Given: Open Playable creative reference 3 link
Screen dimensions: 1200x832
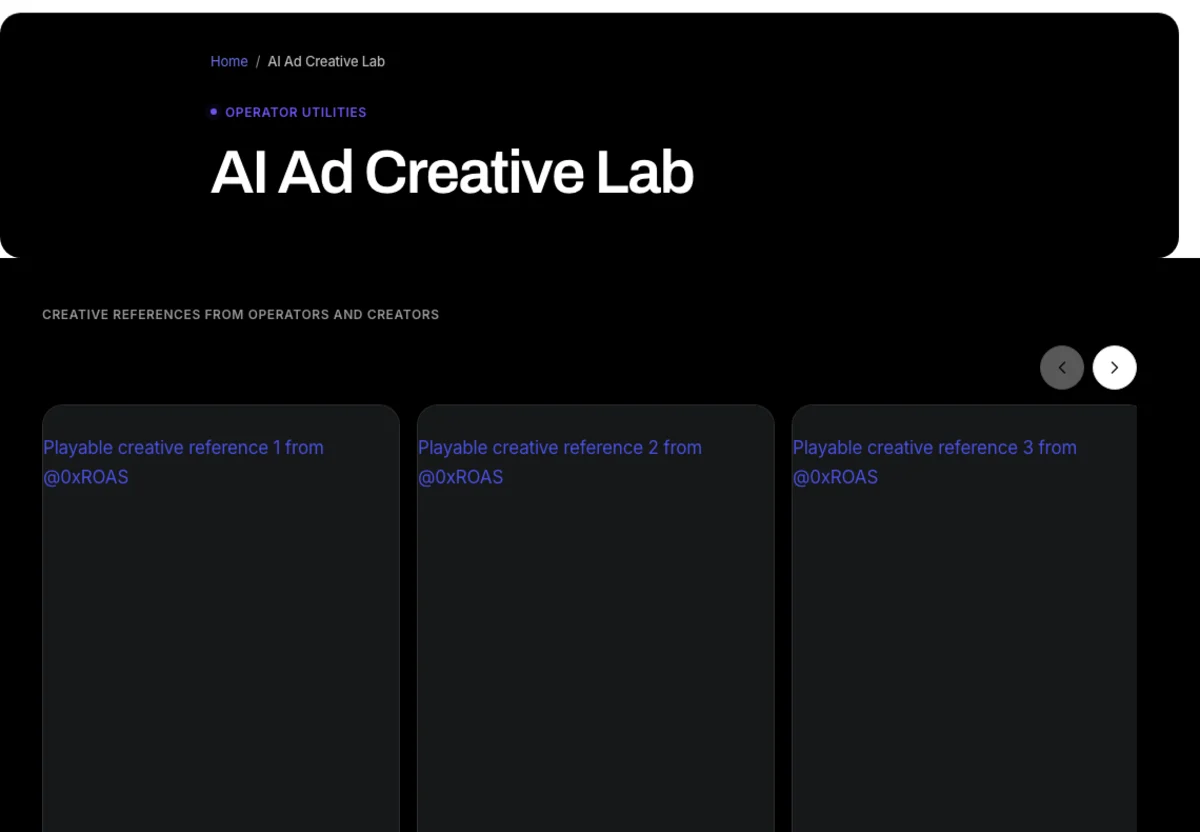Looking at the screenshot, I should point(935,462).
